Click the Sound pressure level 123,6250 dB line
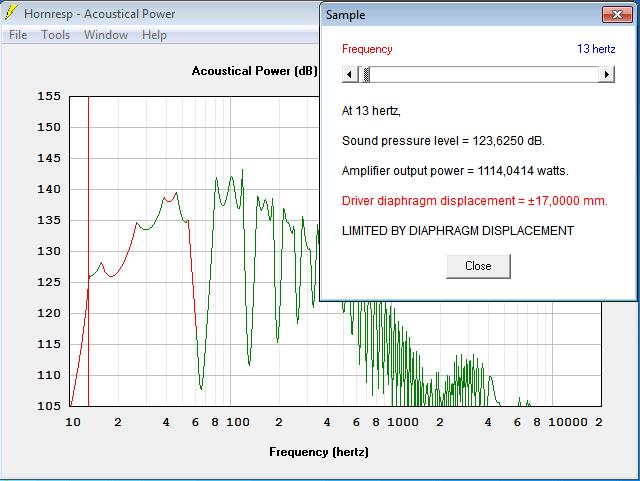The height and width of the screenshot is (481, 640). click(443, 141)
